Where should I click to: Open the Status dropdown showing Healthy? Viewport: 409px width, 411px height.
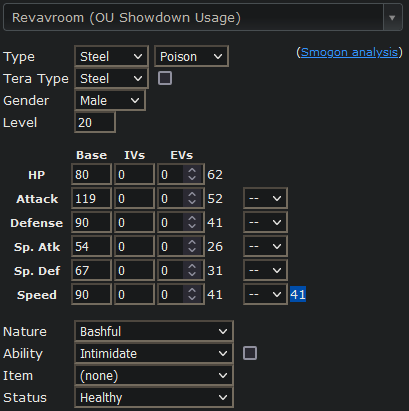154,398
